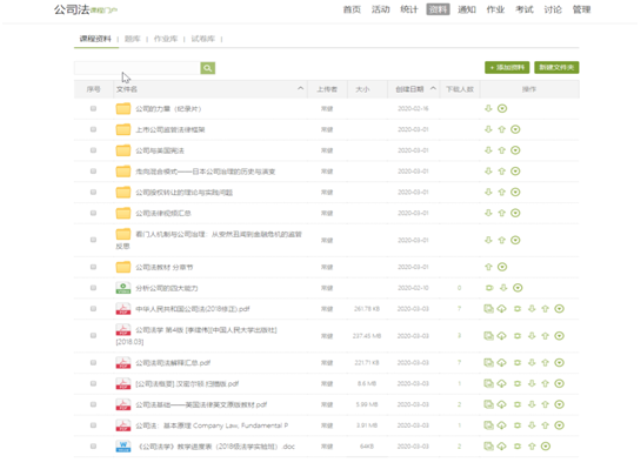The width and height of the screenshot is (640, 462).
Task: Click the 添加资料 button
Action: 507,68
